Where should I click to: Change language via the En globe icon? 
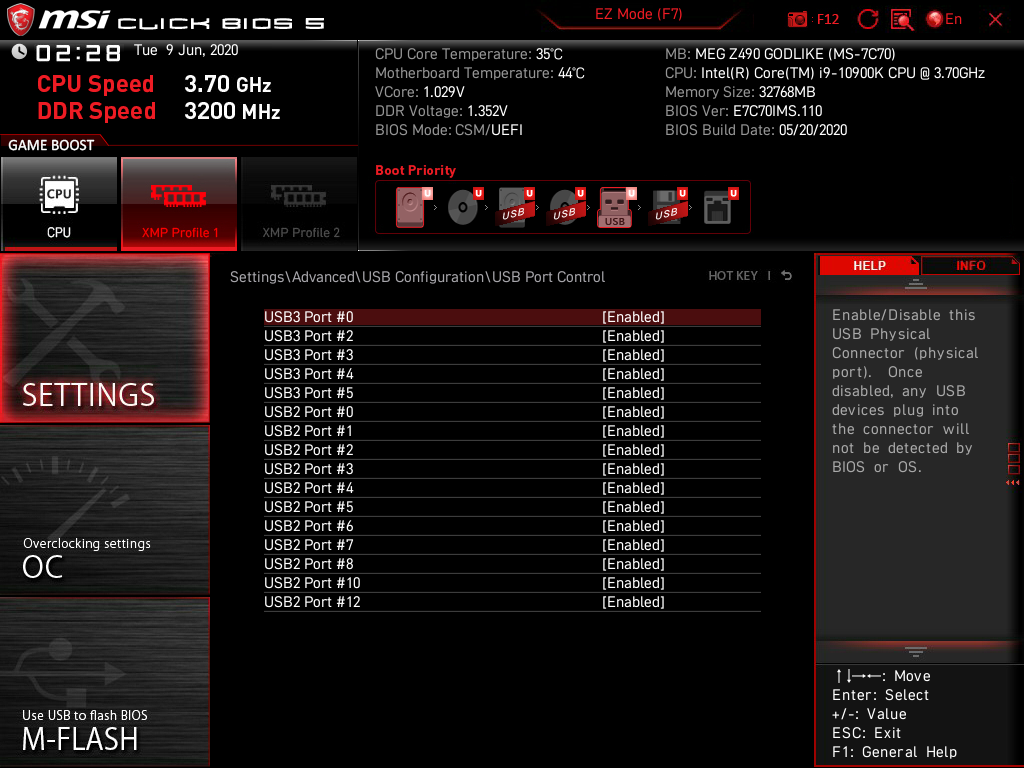click(944, 20)
